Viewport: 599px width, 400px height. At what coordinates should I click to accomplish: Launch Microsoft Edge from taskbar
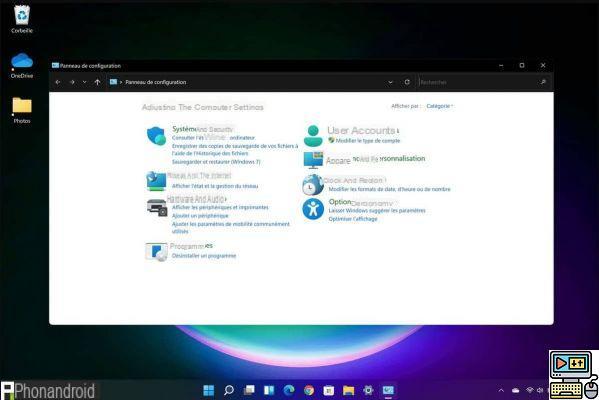click(x=289, y=390)
